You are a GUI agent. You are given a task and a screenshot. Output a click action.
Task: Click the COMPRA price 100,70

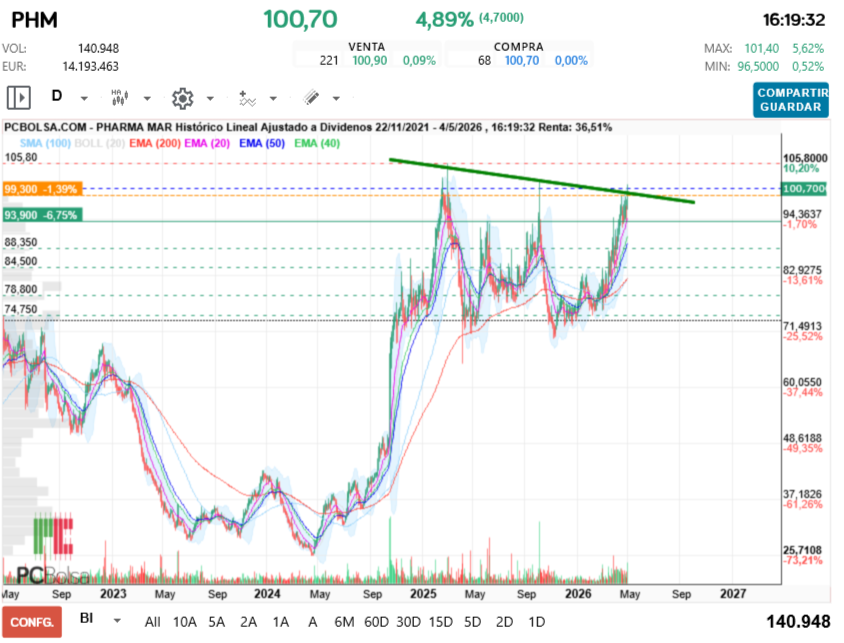click(522, 60)
